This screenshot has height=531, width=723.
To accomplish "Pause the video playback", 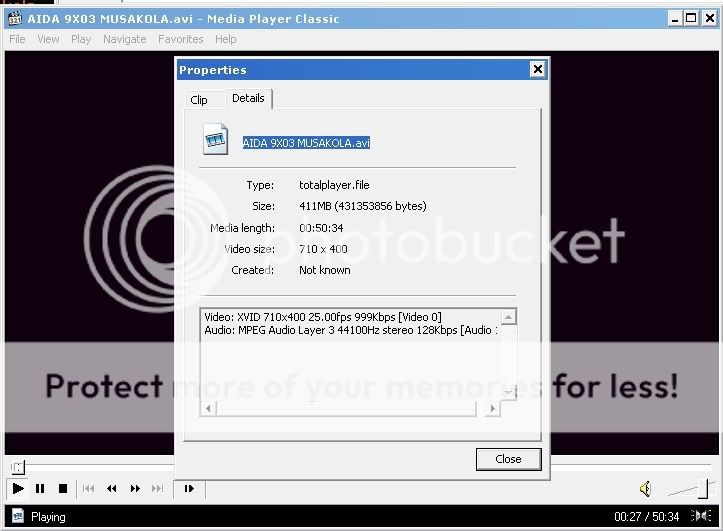I will 40,489.
